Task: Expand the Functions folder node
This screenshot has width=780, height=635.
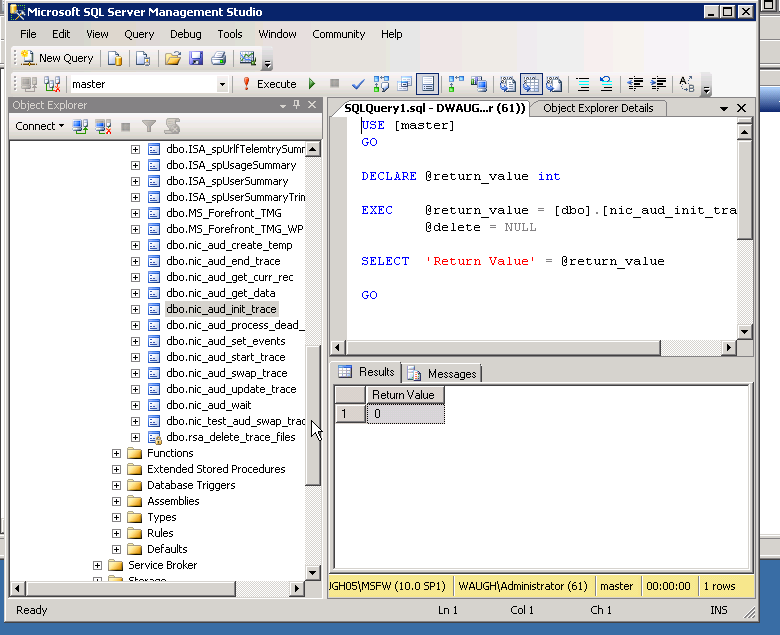Action: click(x=117, y=453)
